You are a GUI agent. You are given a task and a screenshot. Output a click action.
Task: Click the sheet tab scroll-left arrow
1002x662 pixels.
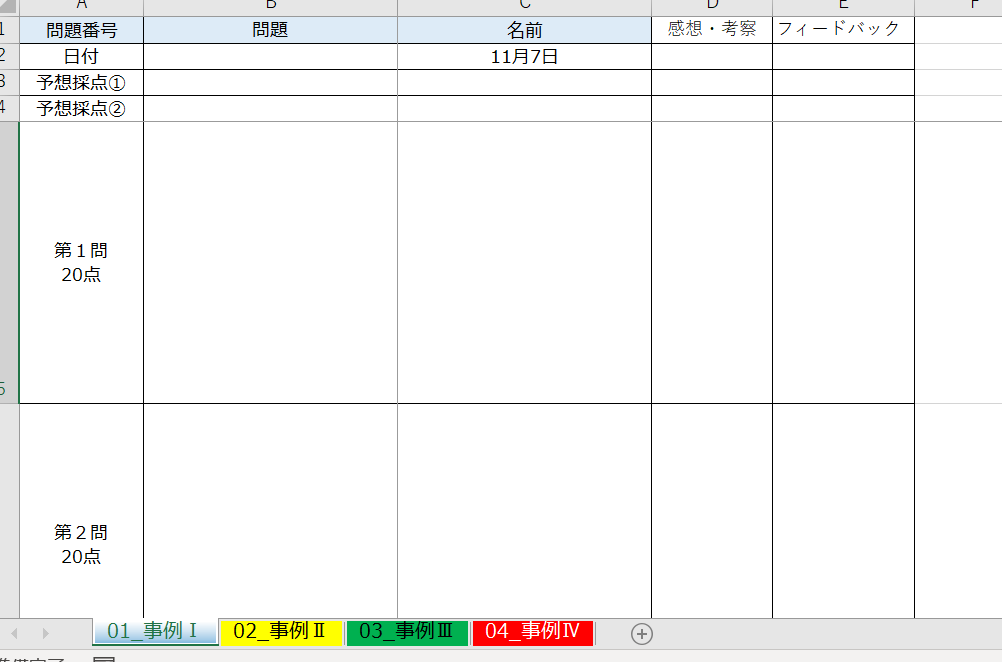tap(14, 633)
